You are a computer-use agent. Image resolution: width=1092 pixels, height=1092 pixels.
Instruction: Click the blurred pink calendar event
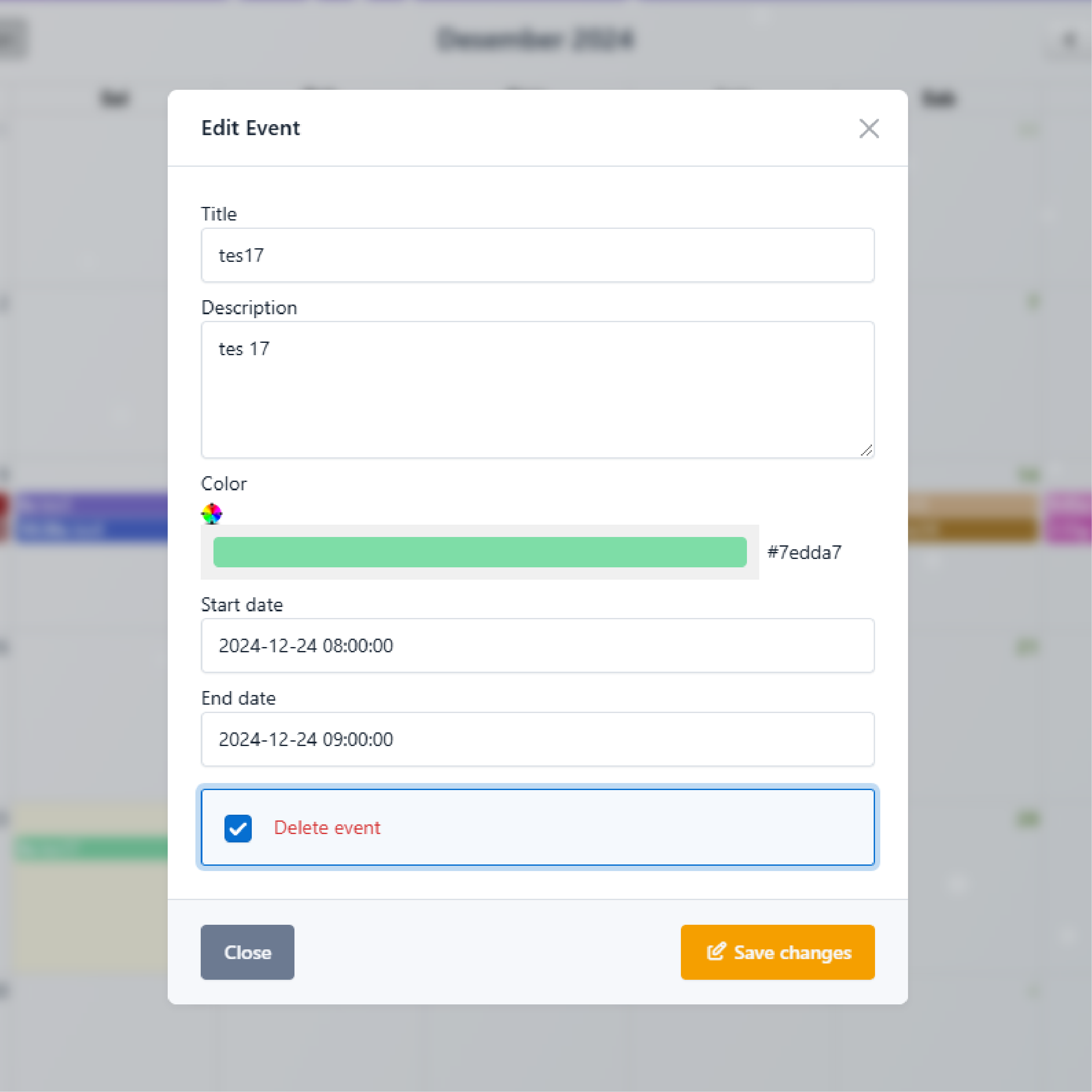click(x=1069, y=517)
